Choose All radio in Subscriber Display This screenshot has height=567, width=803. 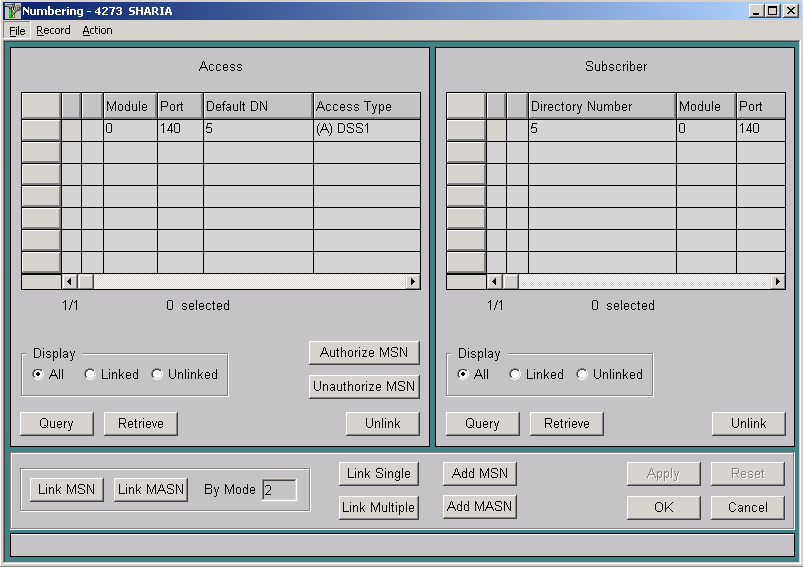coord(463,374)
